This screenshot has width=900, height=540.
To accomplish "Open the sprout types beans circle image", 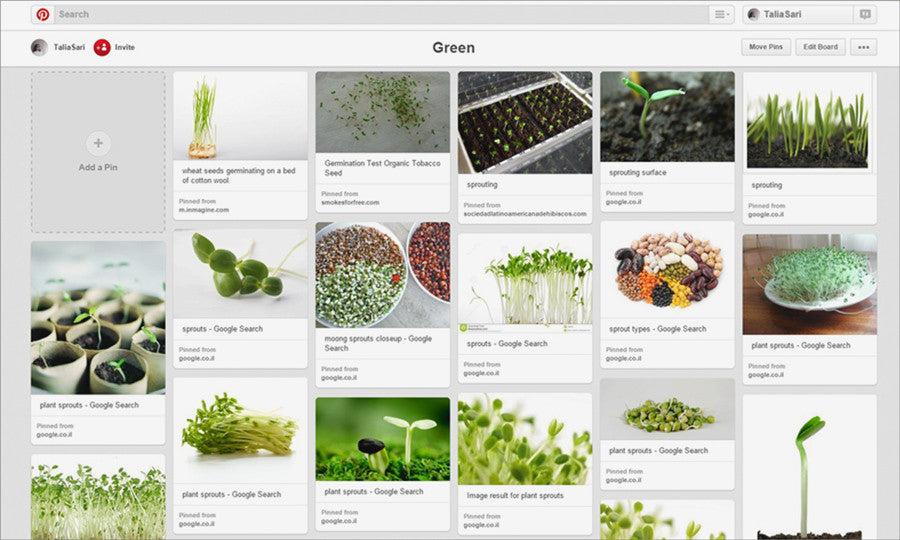I will coord(667,270).
